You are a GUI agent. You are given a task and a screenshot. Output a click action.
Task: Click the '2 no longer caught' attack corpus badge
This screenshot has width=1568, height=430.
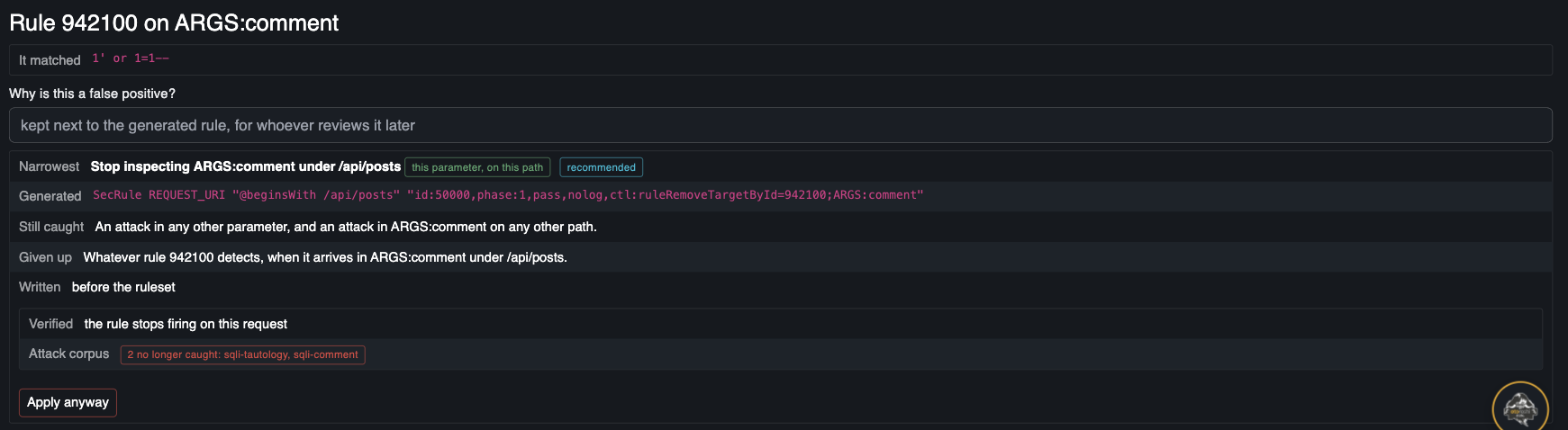click(x=243, y=354)
